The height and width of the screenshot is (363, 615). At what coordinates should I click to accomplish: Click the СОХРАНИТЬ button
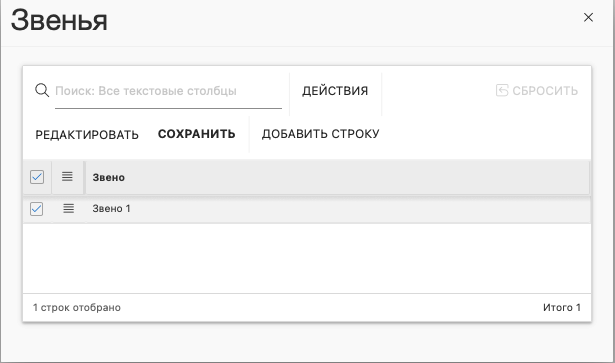(x=197, y=134)
